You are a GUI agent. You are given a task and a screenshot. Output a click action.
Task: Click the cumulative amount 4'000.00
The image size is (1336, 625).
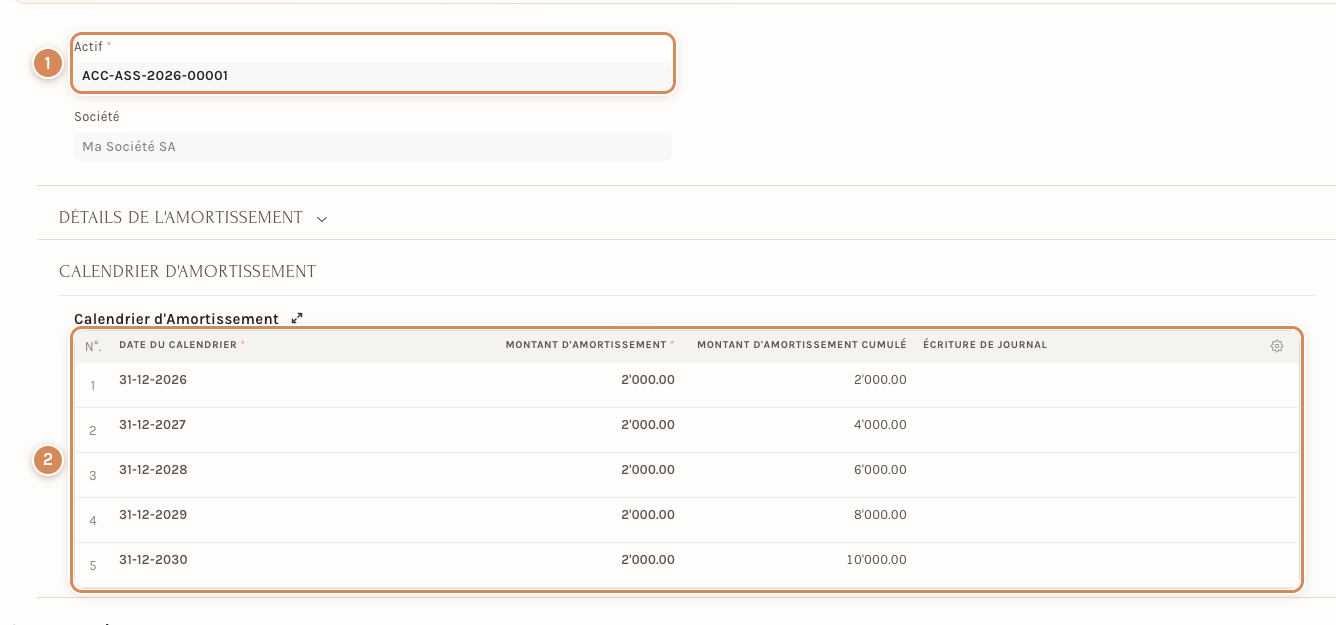point(880,425)
